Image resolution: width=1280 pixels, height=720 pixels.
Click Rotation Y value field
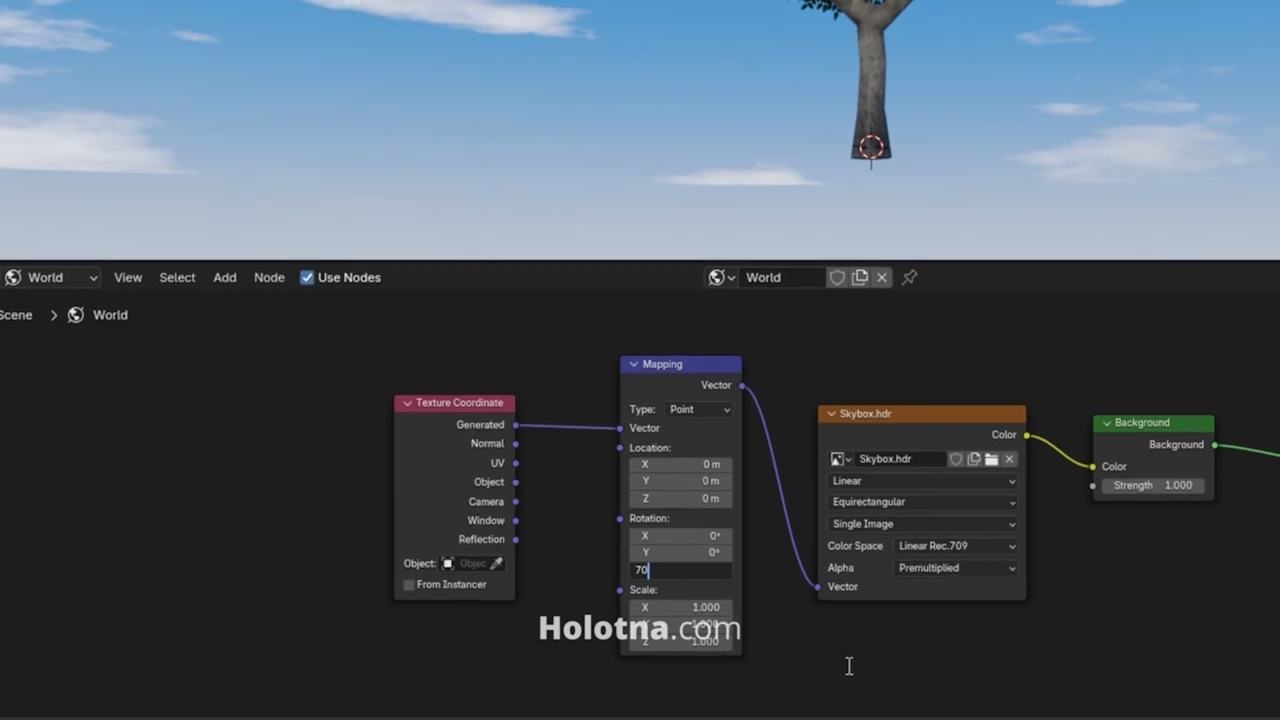pos(680,552)
